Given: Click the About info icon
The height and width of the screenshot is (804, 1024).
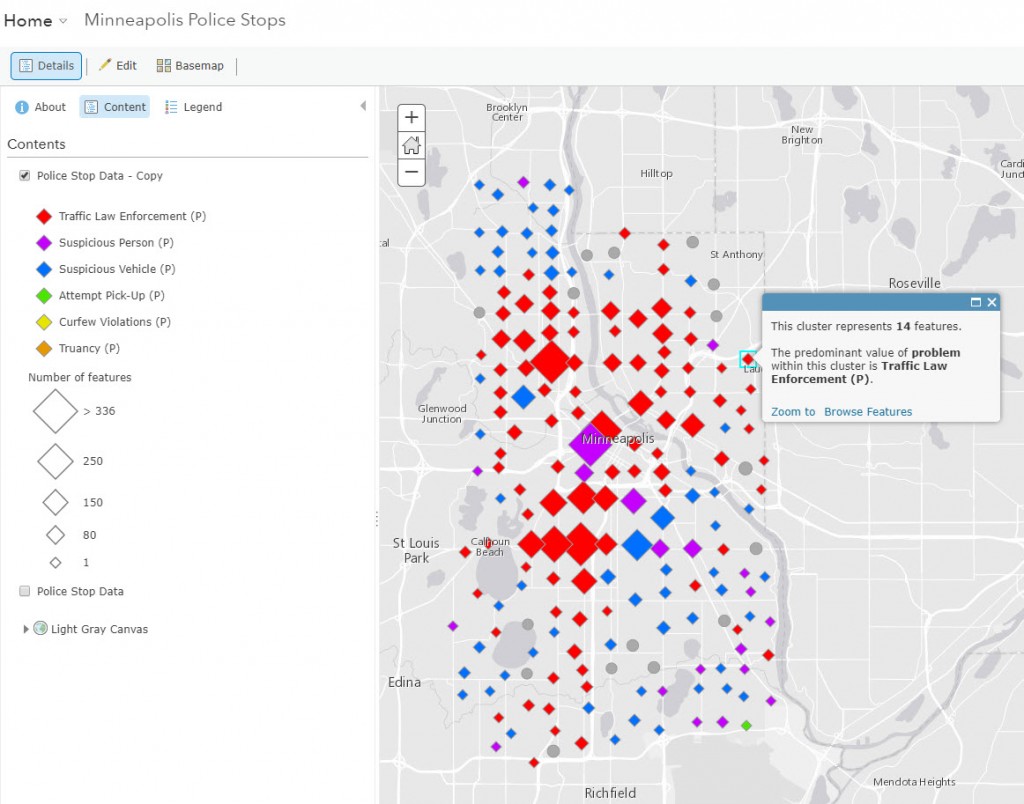Looking at the screenshot, I should (x=22, y=106).
